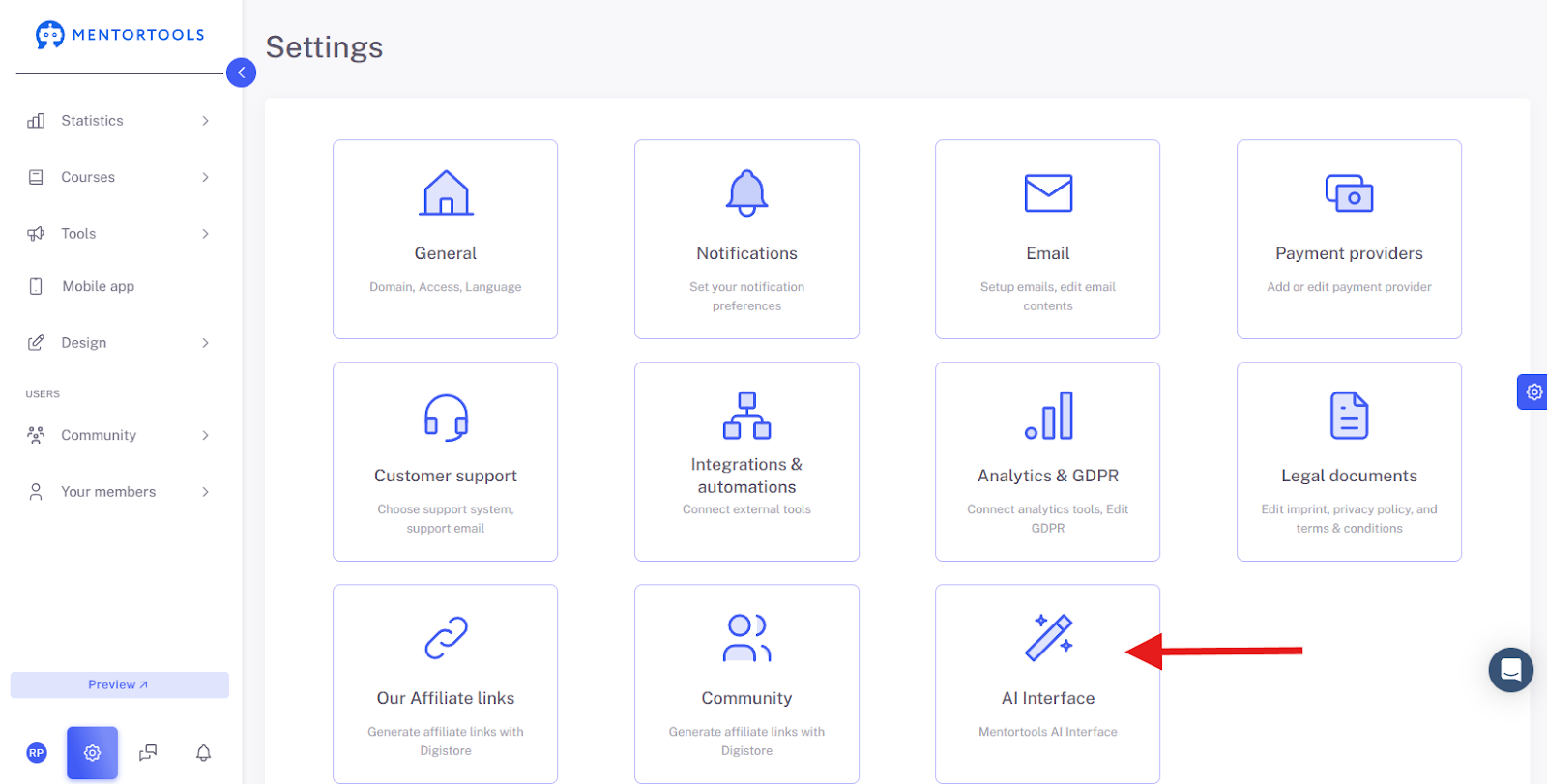Open Our Affiliate links title
This screenshot has width=1547, height=784.
coord(446,698)
